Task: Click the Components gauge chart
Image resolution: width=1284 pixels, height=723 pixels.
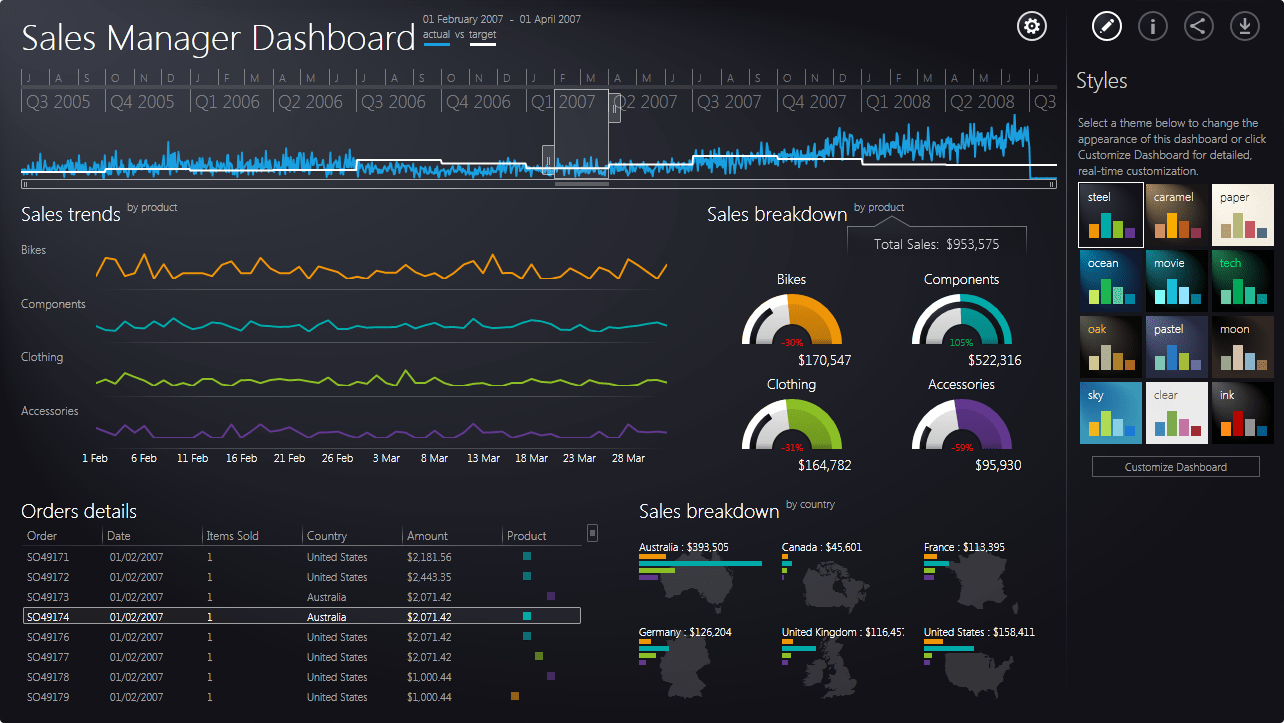Action: tap(962, 320)
